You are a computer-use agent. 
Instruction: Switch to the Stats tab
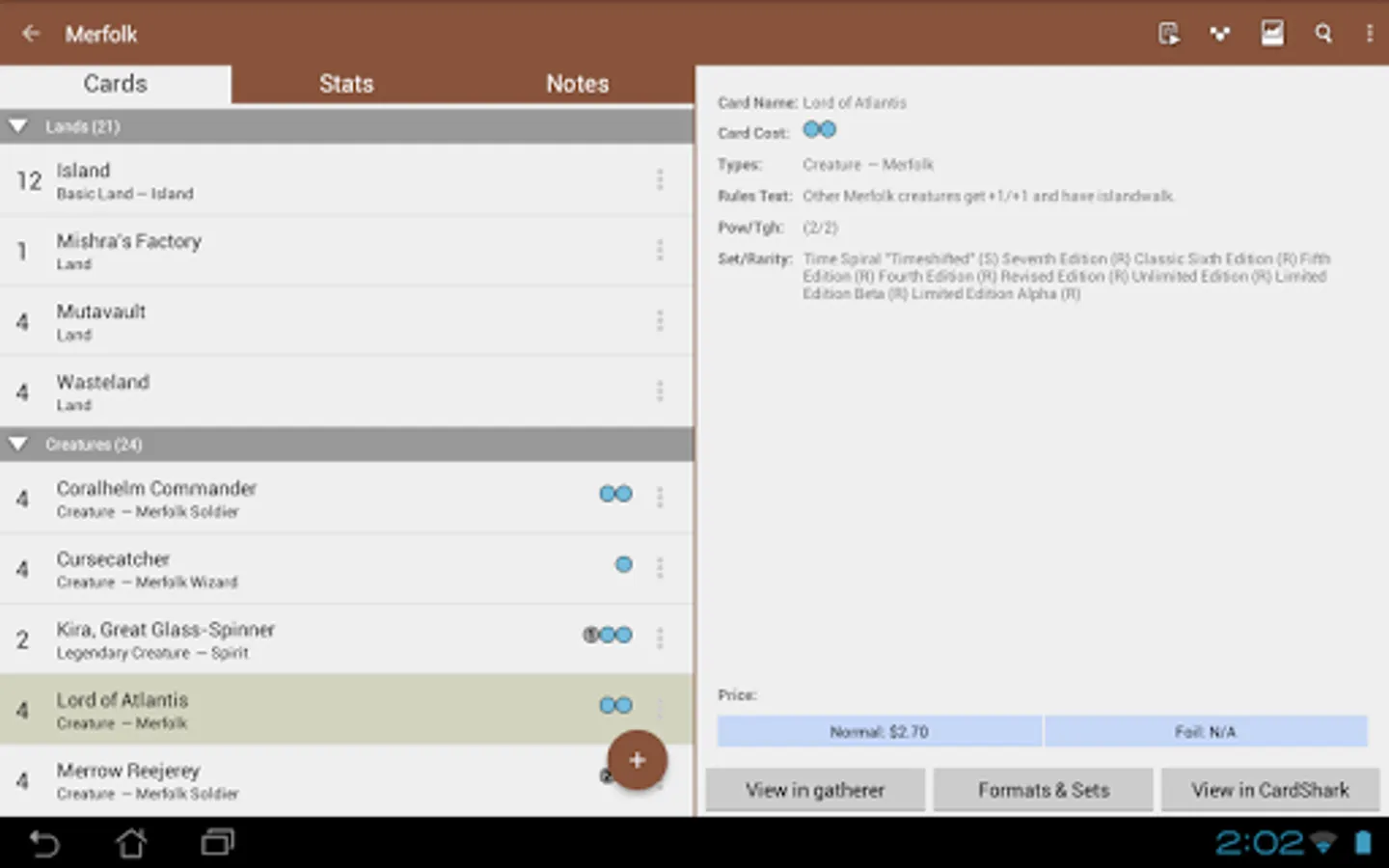pyautogui.click(x=346, y=84)
